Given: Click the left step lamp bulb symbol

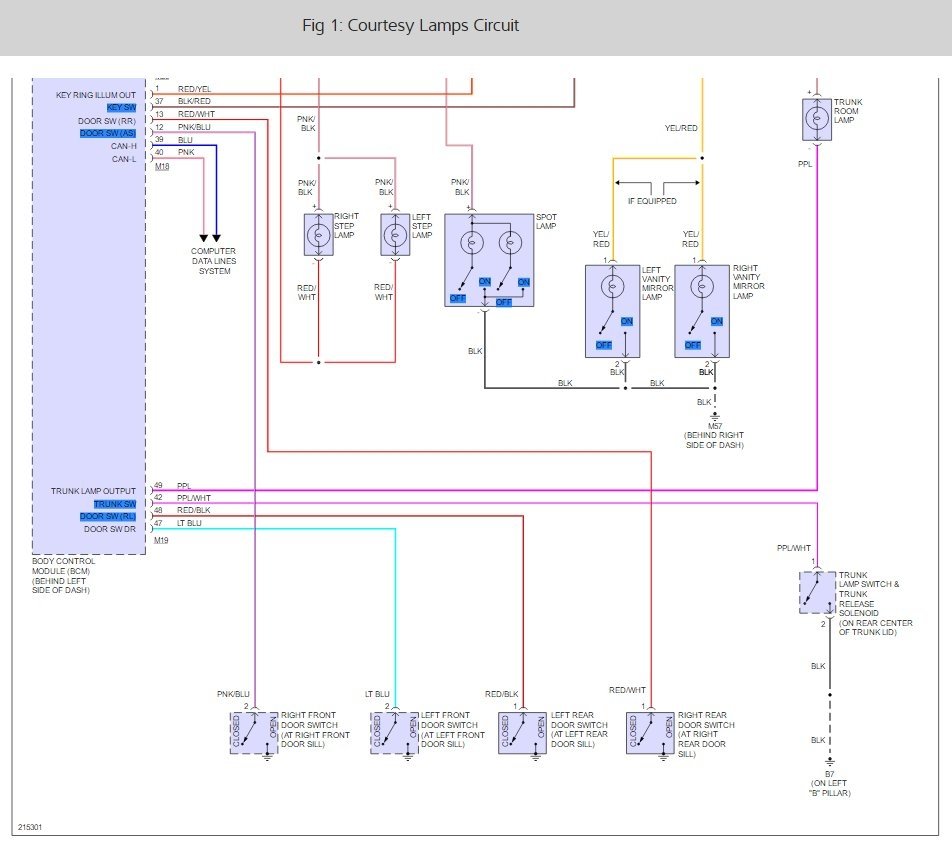Looking at the screenshot, I should pos(395,235).
